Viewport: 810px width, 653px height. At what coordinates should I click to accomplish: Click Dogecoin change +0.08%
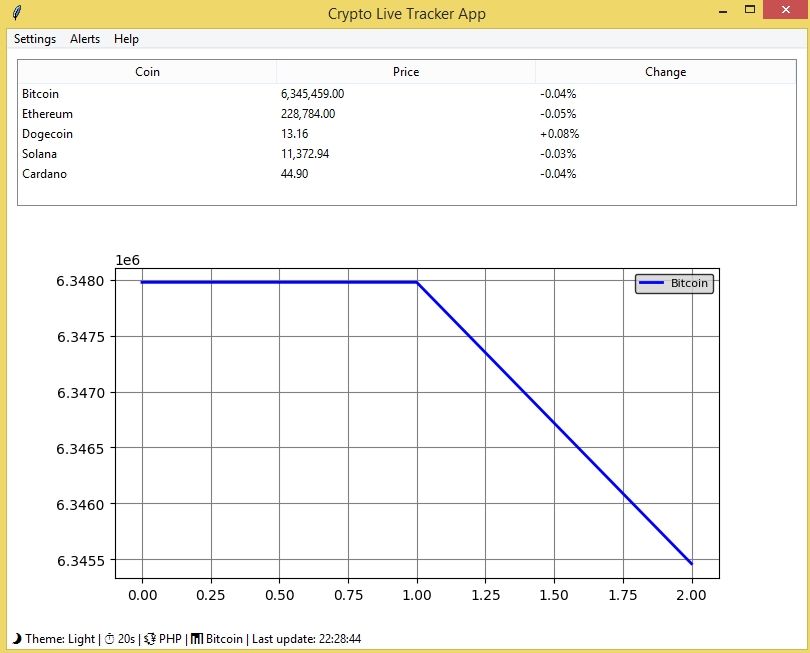pos(559,134)
